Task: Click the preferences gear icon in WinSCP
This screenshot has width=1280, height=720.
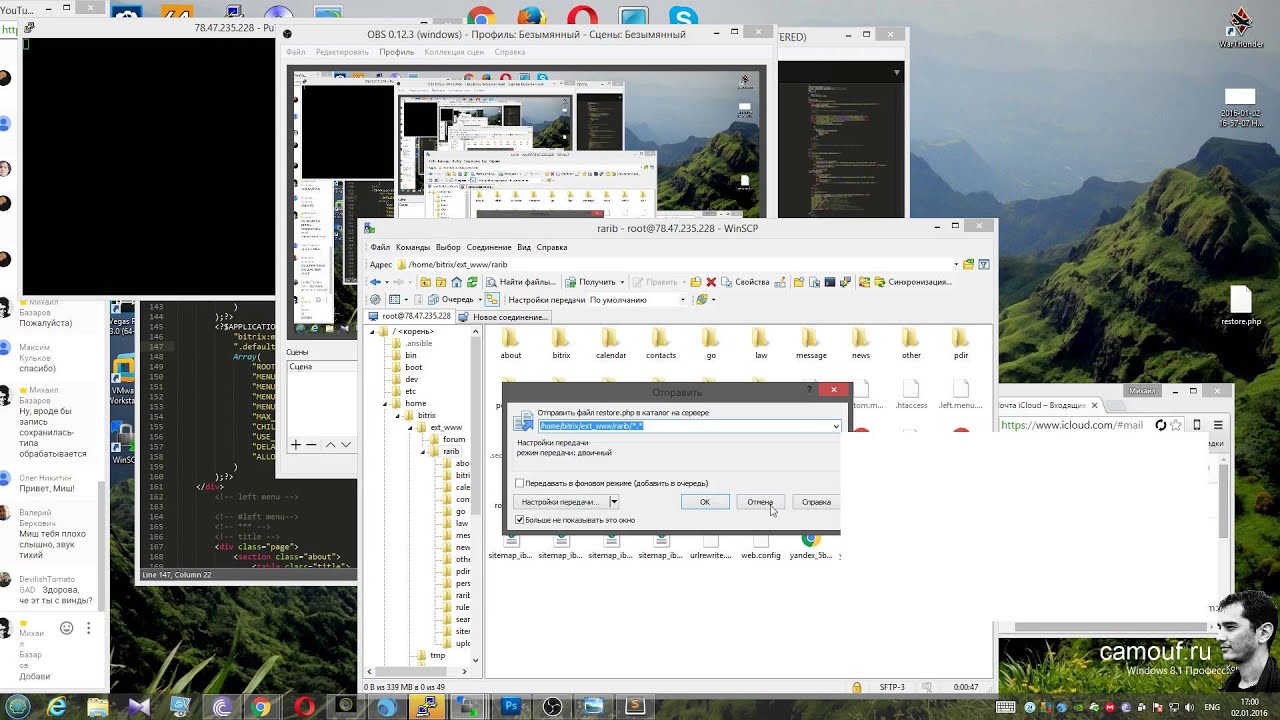Action: [x=375, y=299]
